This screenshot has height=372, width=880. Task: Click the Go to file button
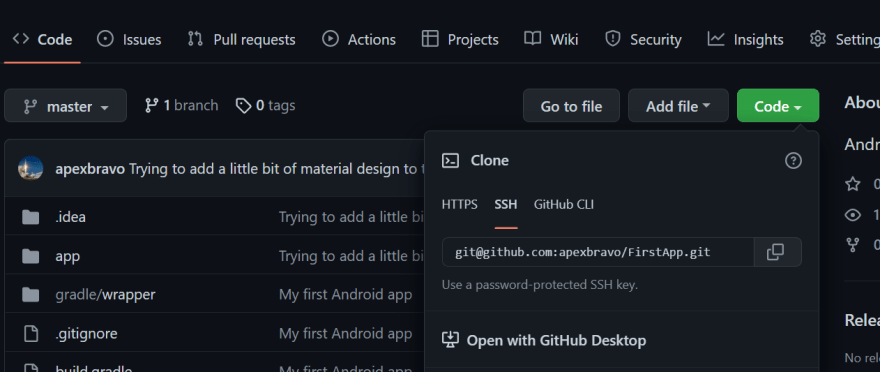tap(571, 105)
